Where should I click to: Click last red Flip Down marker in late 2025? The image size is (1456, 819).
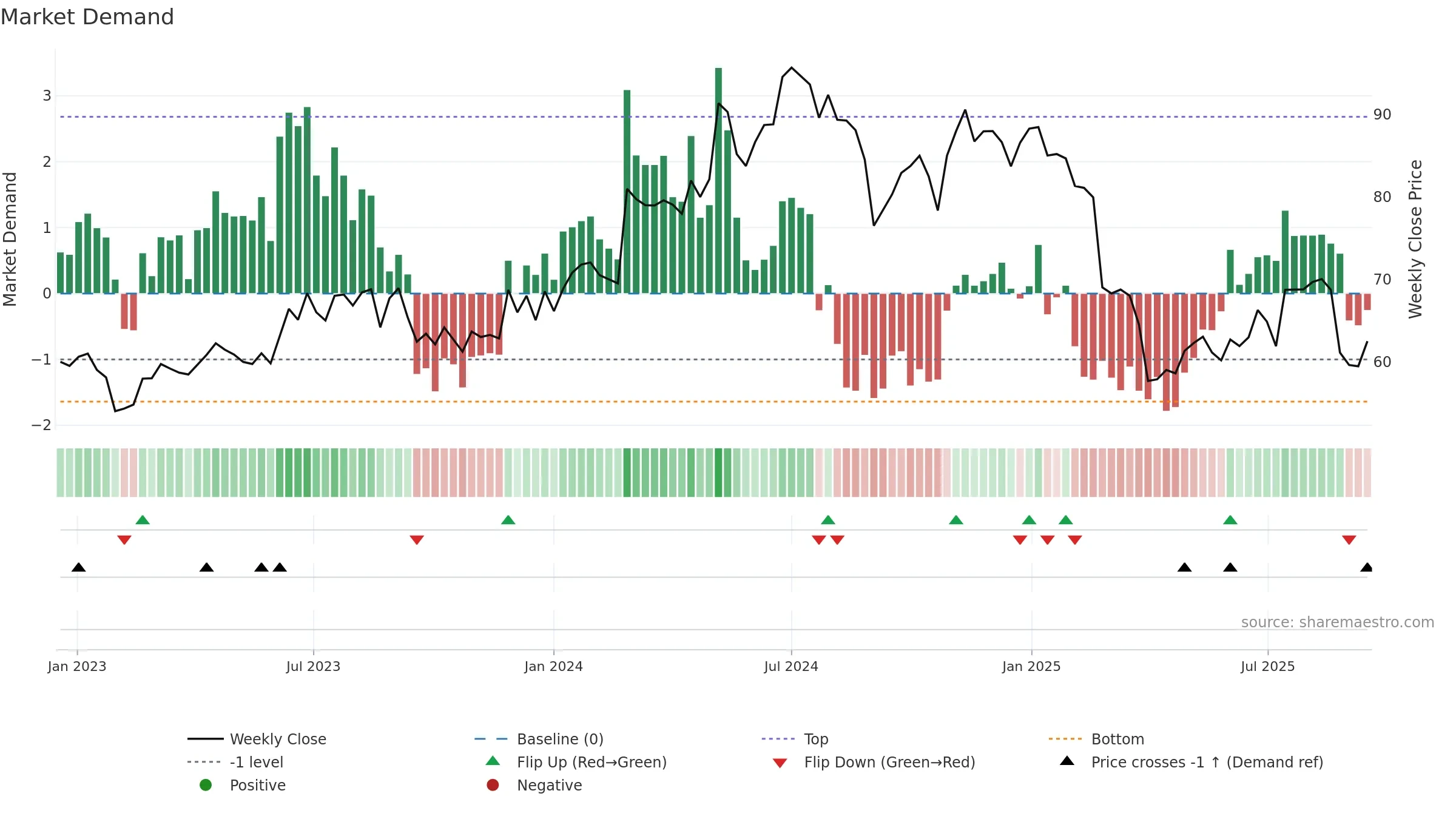1349,540
